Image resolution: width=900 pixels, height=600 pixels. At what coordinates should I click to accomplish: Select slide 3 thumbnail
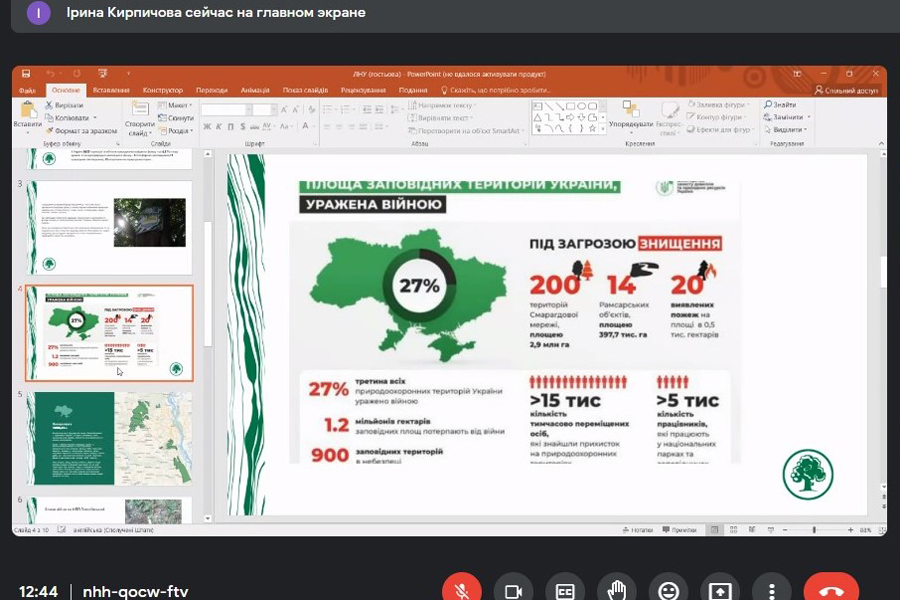coord(109,228)
